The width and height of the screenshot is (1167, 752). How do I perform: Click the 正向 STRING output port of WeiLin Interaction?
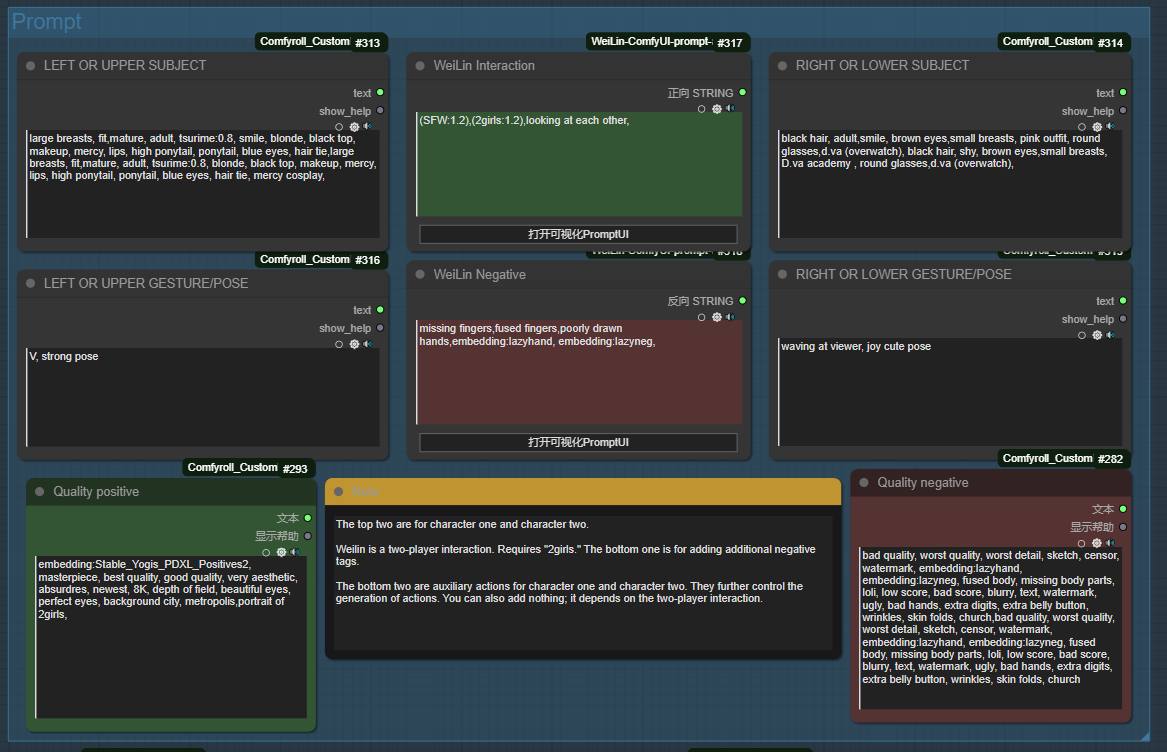(x=743, y=92)
